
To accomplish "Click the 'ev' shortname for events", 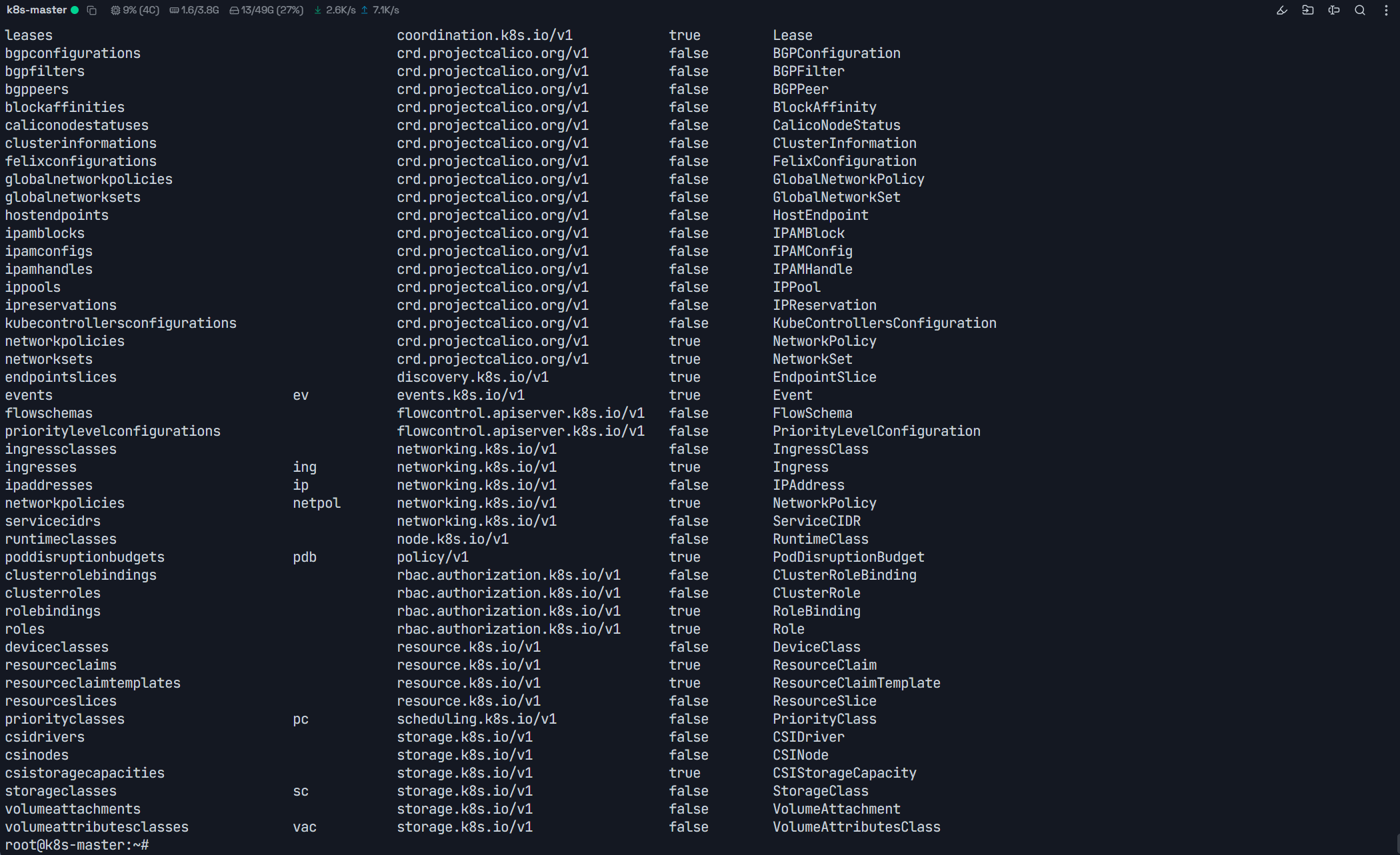I will coord(301,395).
